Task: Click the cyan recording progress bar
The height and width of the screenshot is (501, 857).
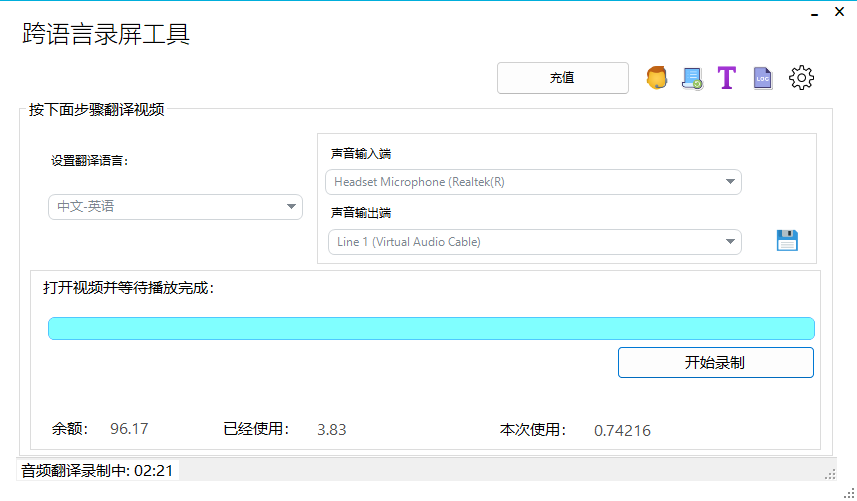Action: (431, 328)
